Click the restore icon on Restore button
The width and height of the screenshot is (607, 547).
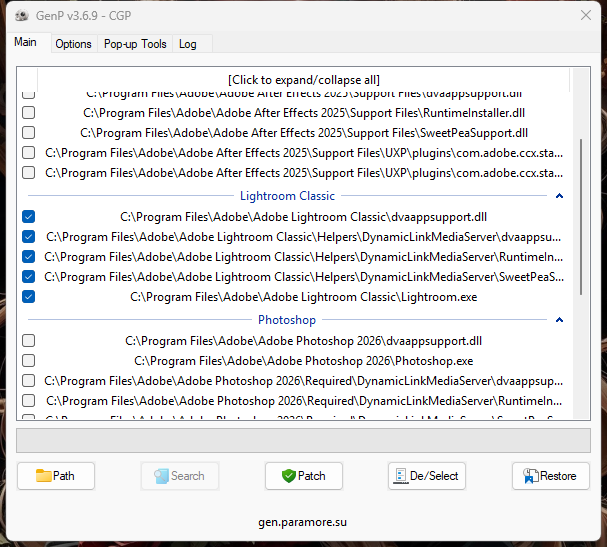coord(530,476)
